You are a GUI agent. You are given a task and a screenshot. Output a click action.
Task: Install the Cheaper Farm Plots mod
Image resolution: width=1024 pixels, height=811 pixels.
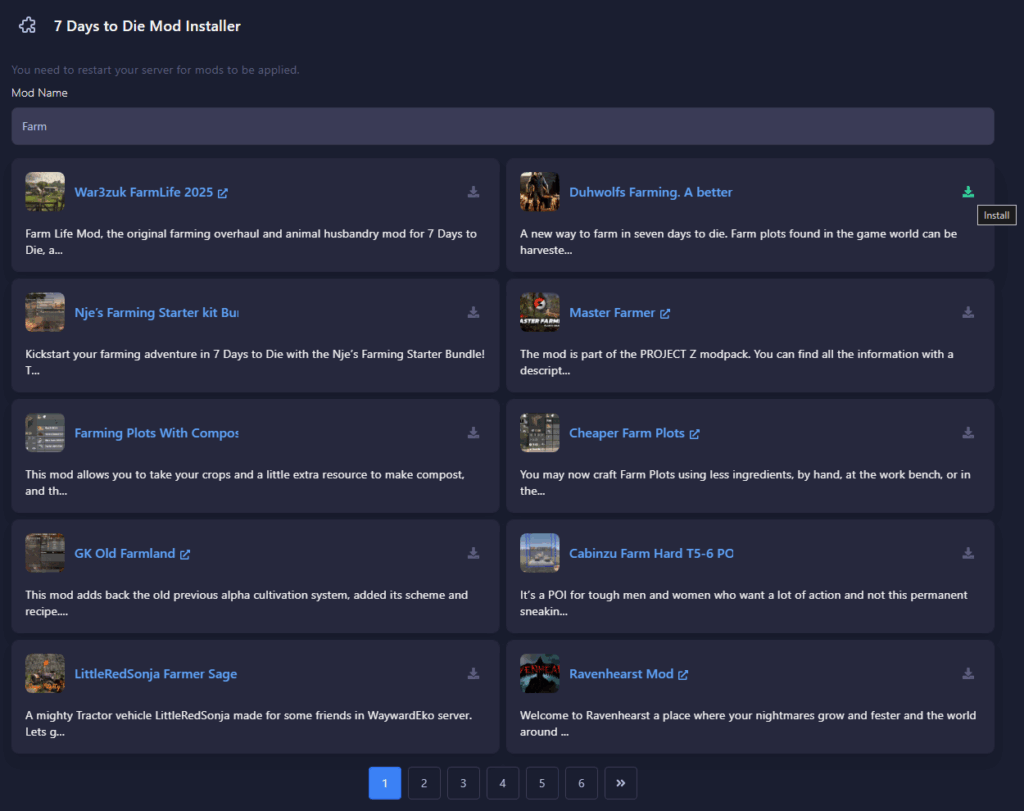(967, 433)
